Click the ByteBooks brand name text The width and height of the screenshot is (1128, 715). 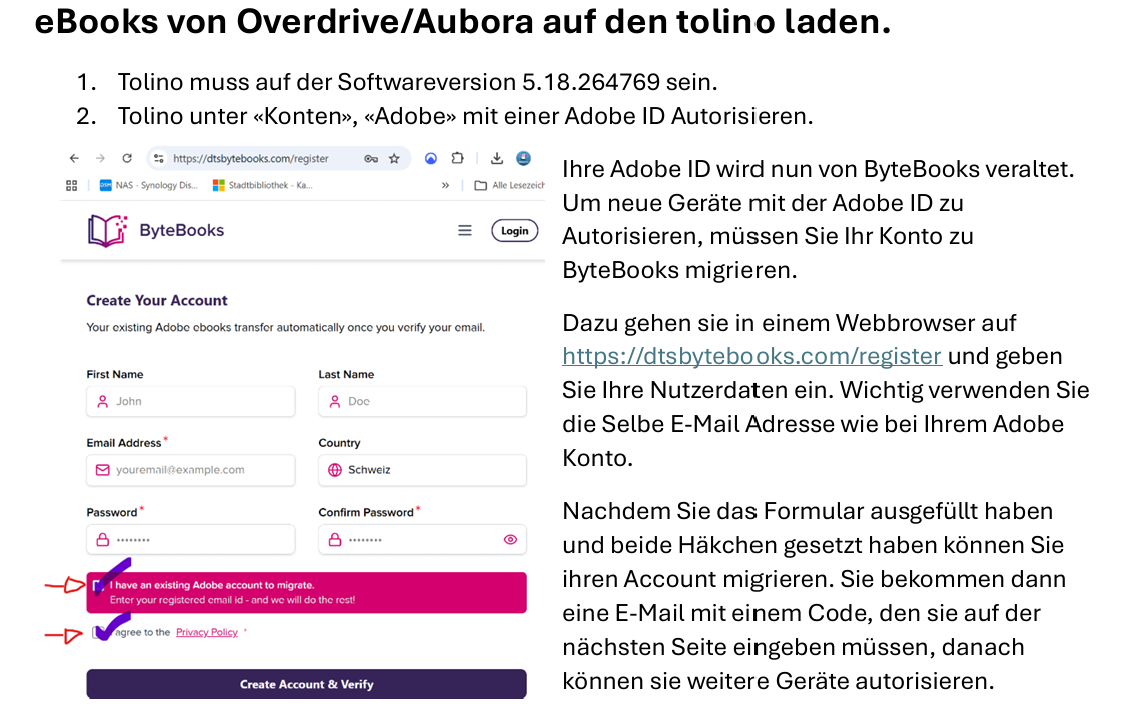(181, 230)
